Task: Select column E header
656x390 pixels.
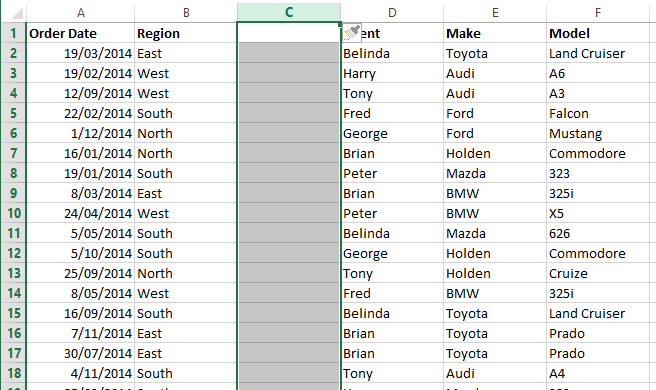Action: click(495, 13)
